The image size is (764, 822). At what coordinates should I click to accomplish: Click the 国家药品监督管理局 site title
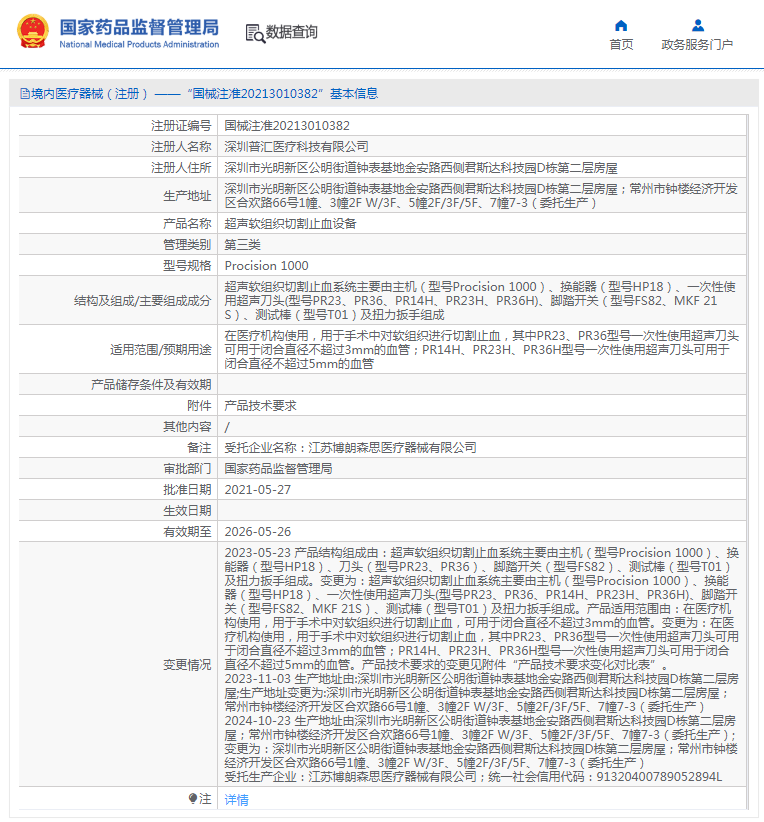tap(139, 27)
